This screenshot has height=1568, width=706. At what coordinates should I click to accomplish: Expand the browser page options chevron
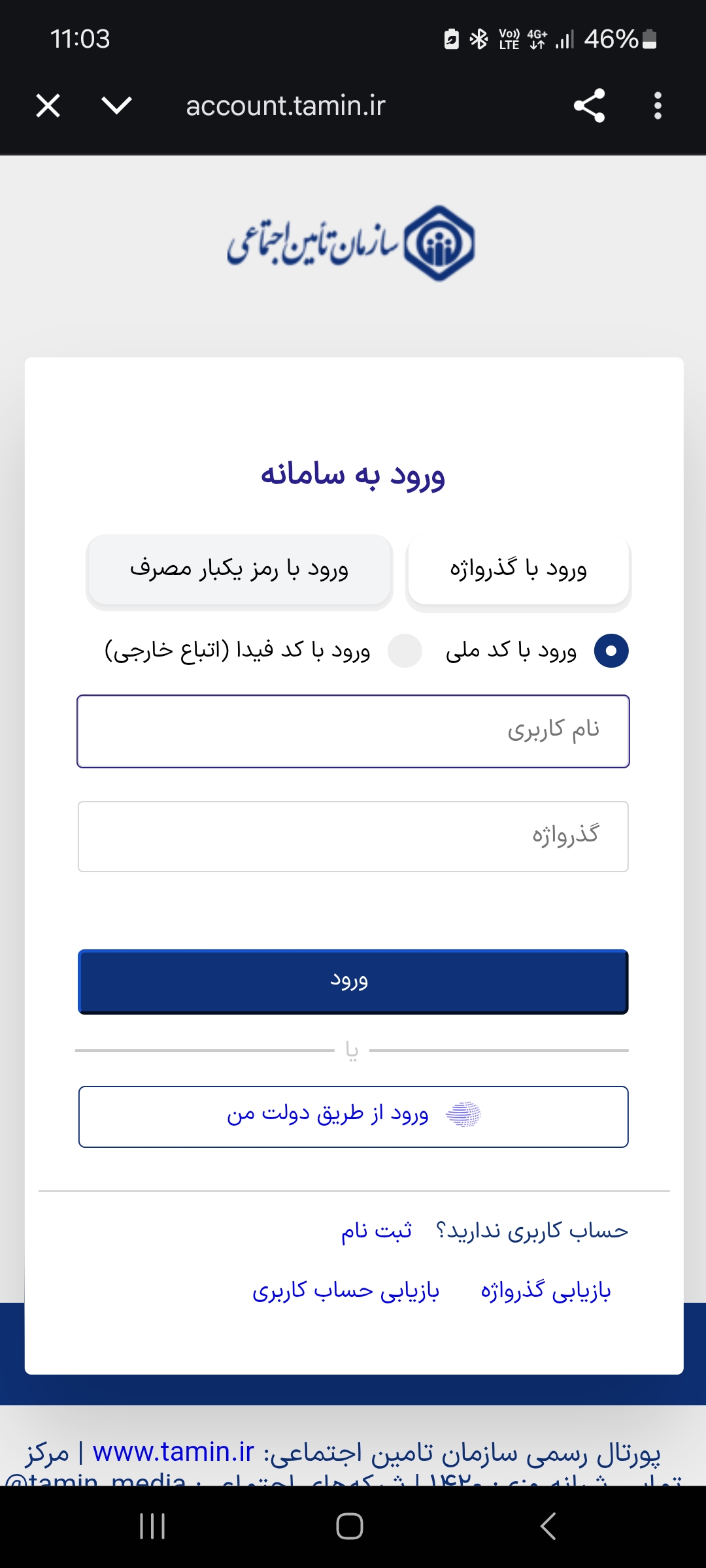pos(117,106)
